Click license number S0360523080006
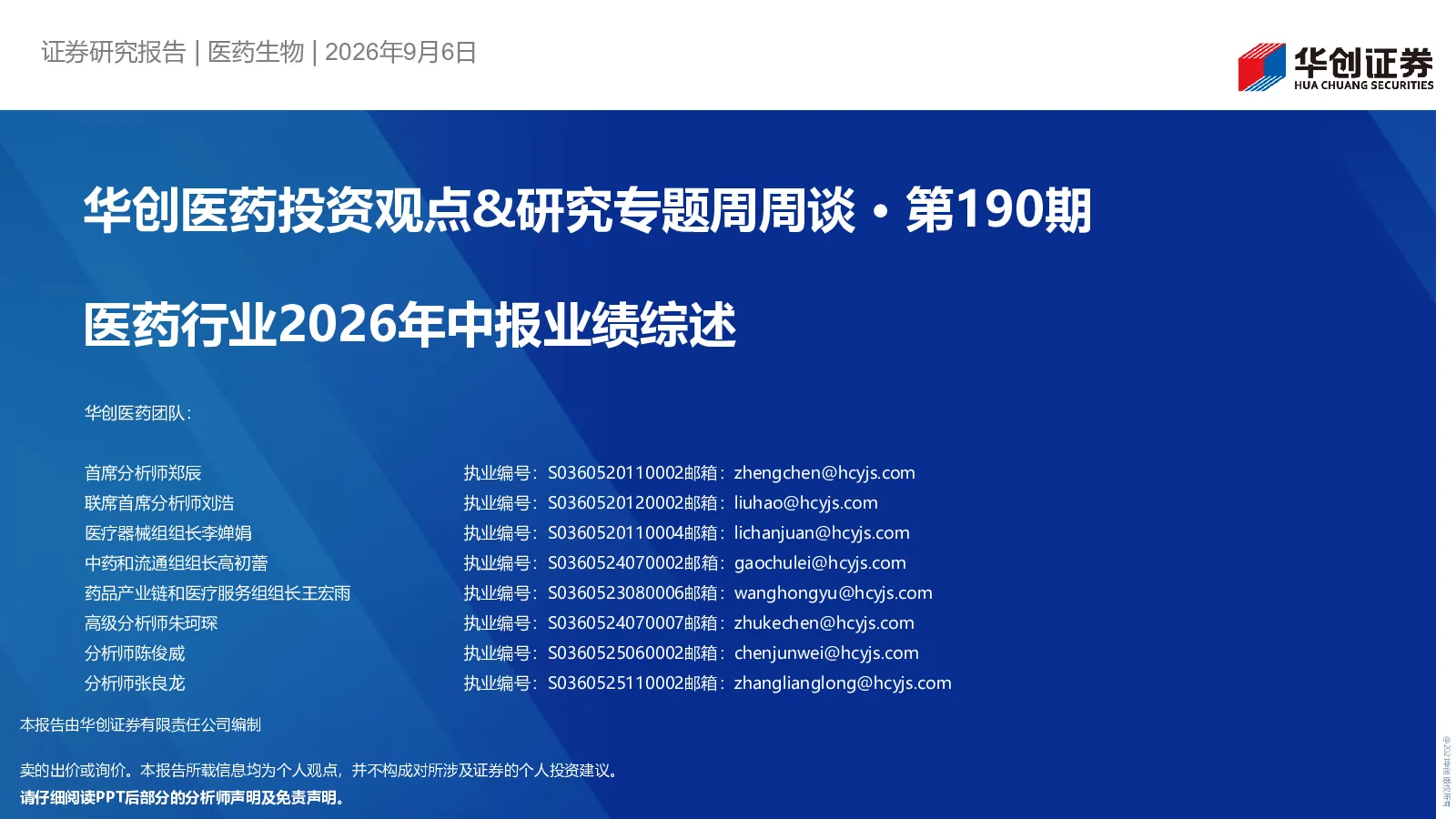The image size is (1456, 819). pyautogui.click(x=615, y=593)
